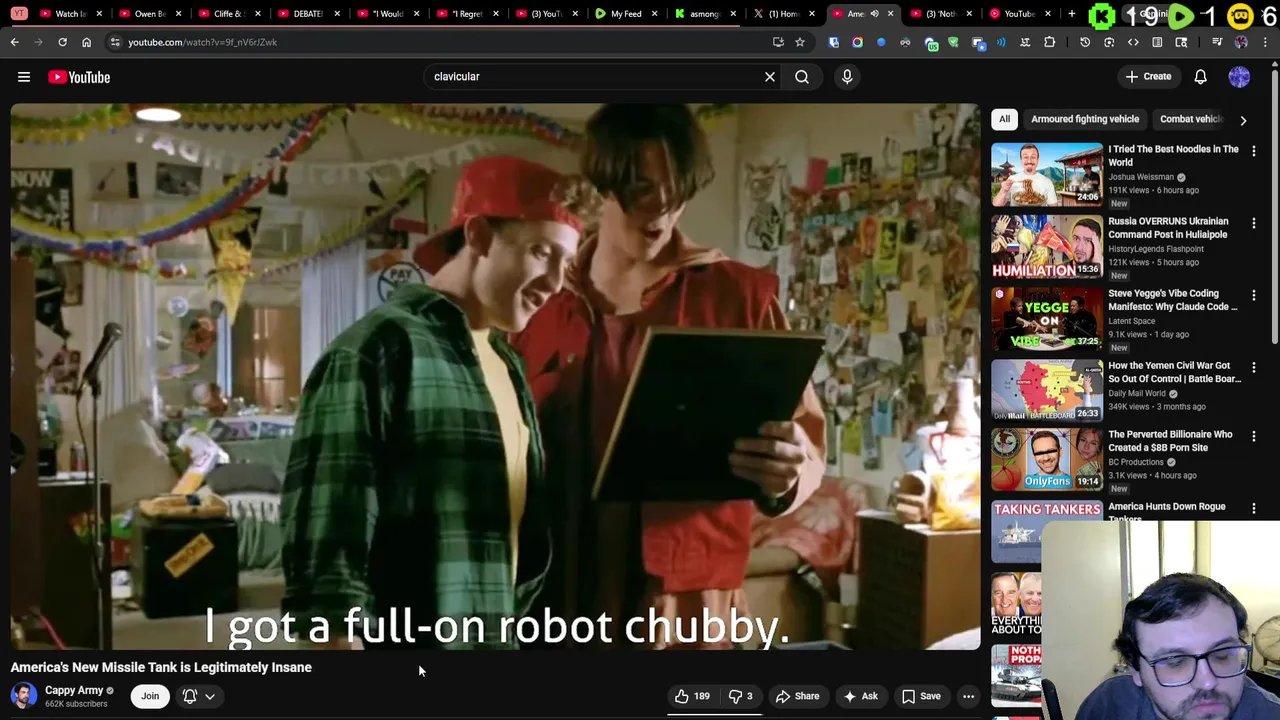Open the account avatar menu
Image resolution: width=1280 pixels, height=720 pixels.
click(1239, 77)
